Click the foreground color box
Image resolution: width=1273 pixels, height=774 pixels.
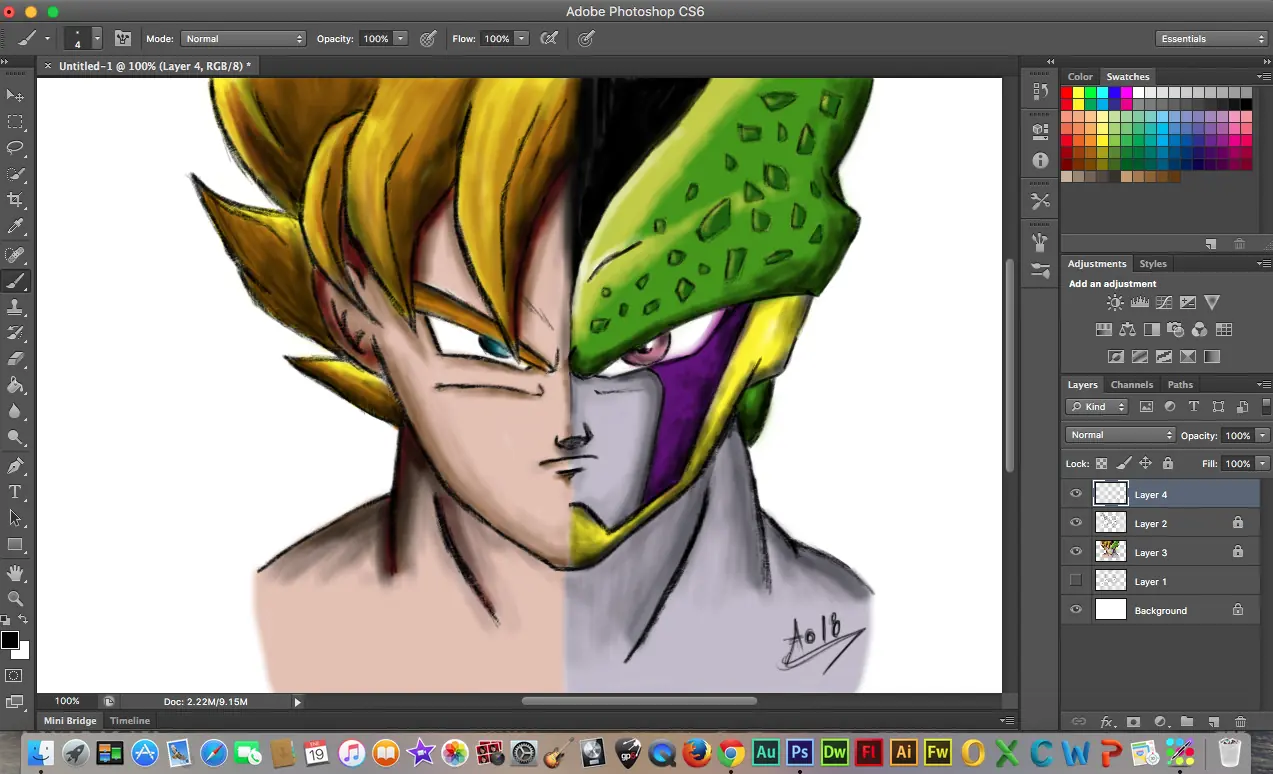click(10, 641)
